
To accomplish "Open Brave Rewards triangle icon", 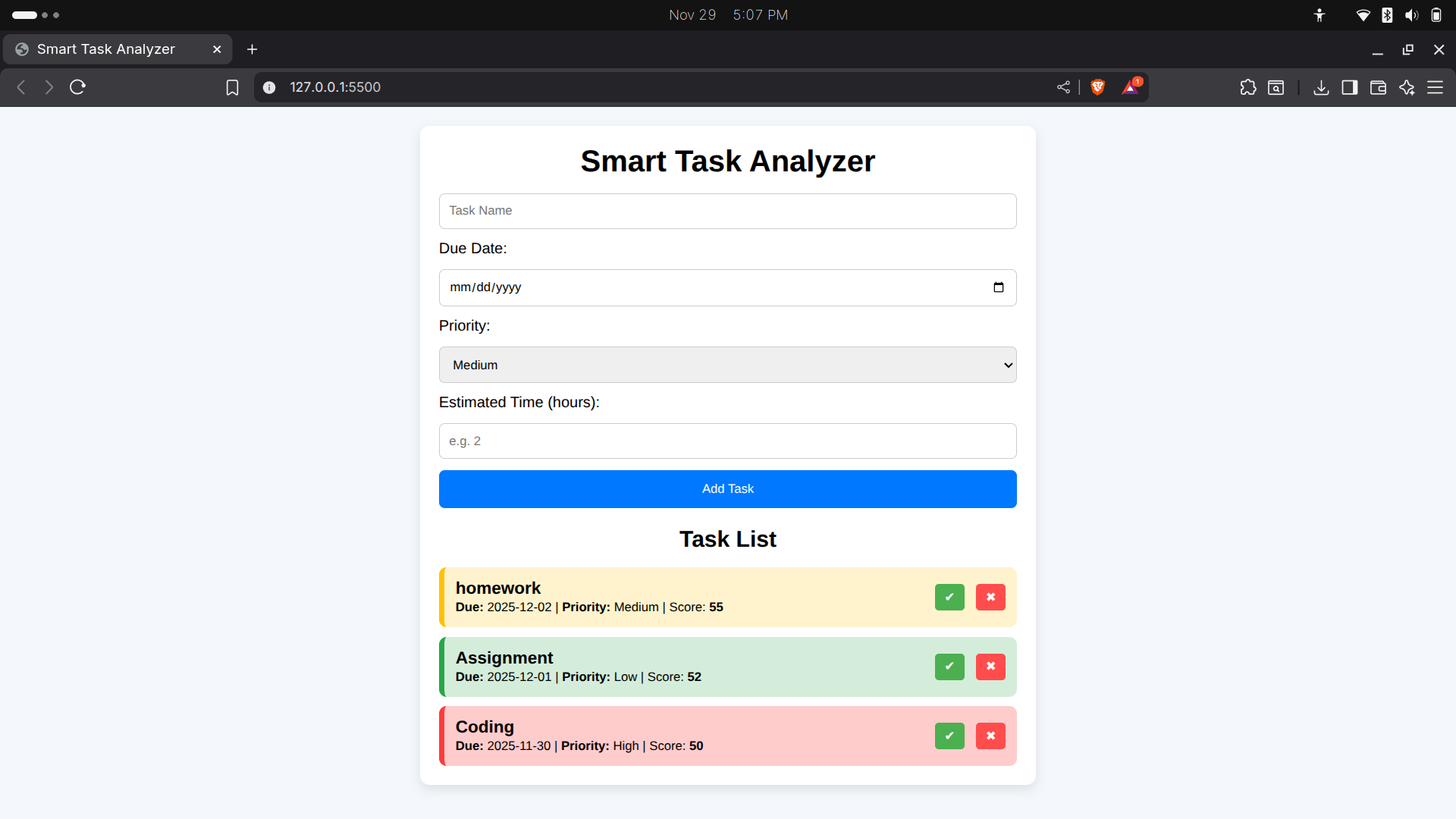I will click(1131, 87).
